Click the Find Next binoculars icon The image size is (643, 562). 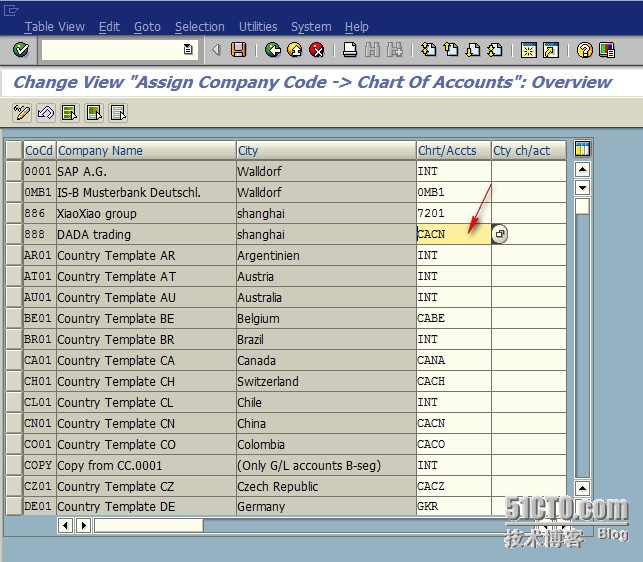395,50
